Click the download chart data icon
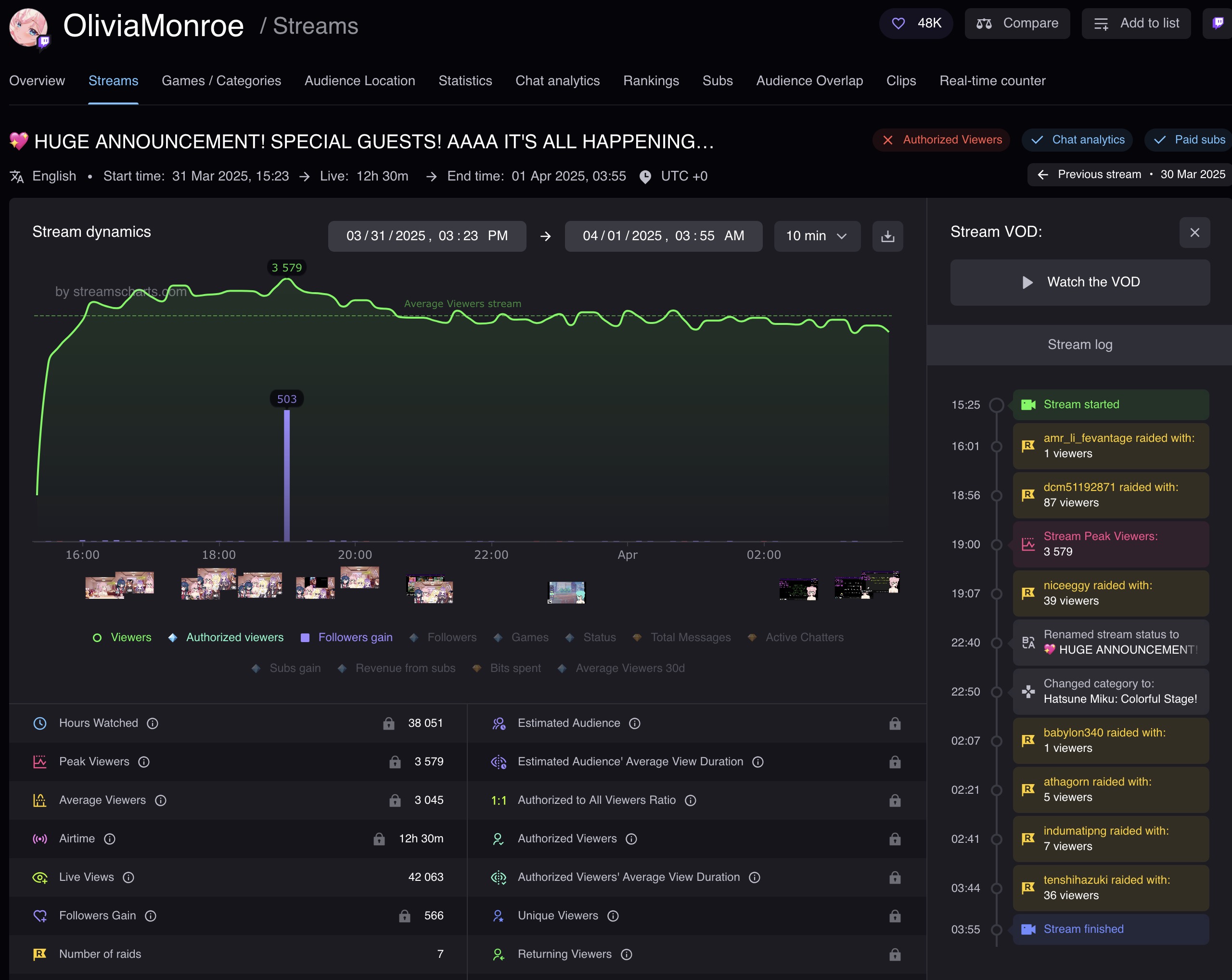Screen dimensions: 1232x980 pos(887,236)
